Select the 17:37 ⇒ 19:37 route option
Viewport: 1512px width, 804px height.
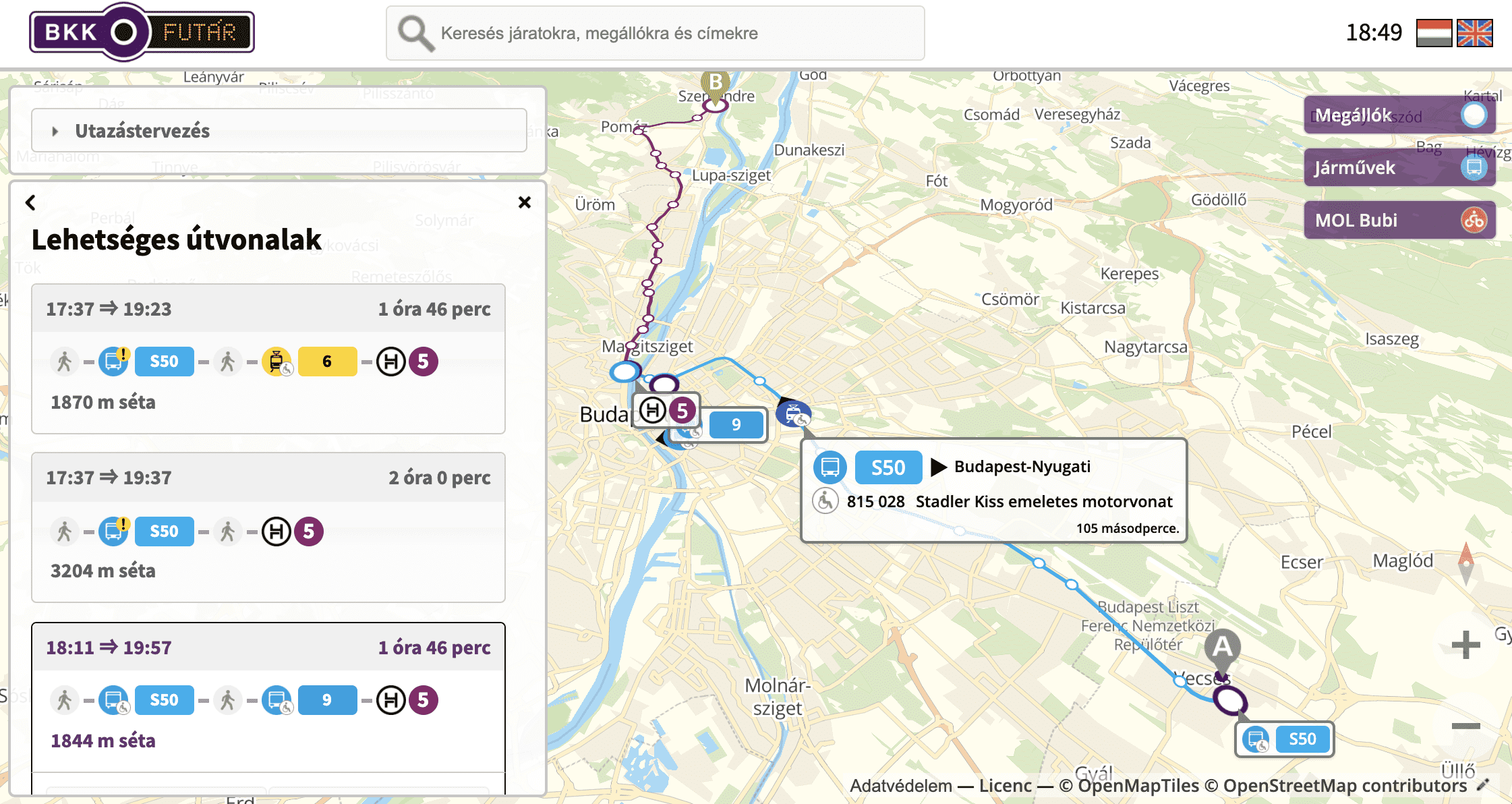(268, 527)
